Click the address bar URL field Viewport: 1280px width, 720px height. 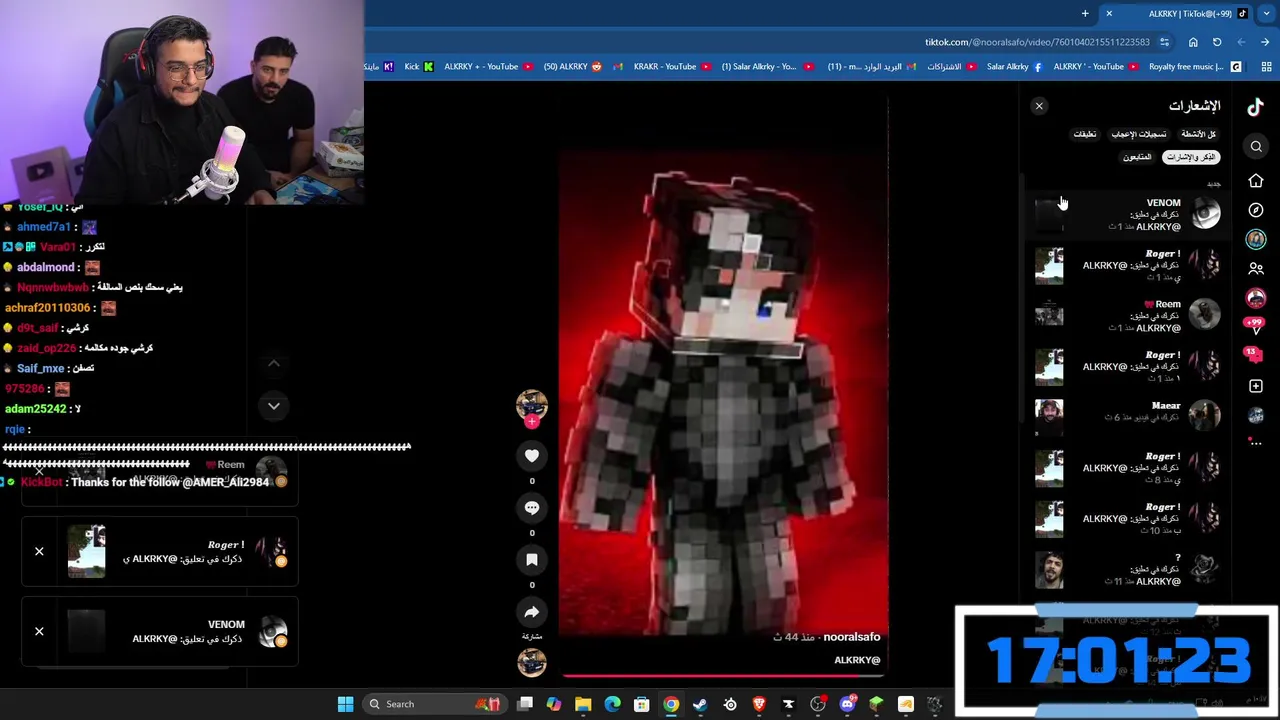pos(1037,42)
